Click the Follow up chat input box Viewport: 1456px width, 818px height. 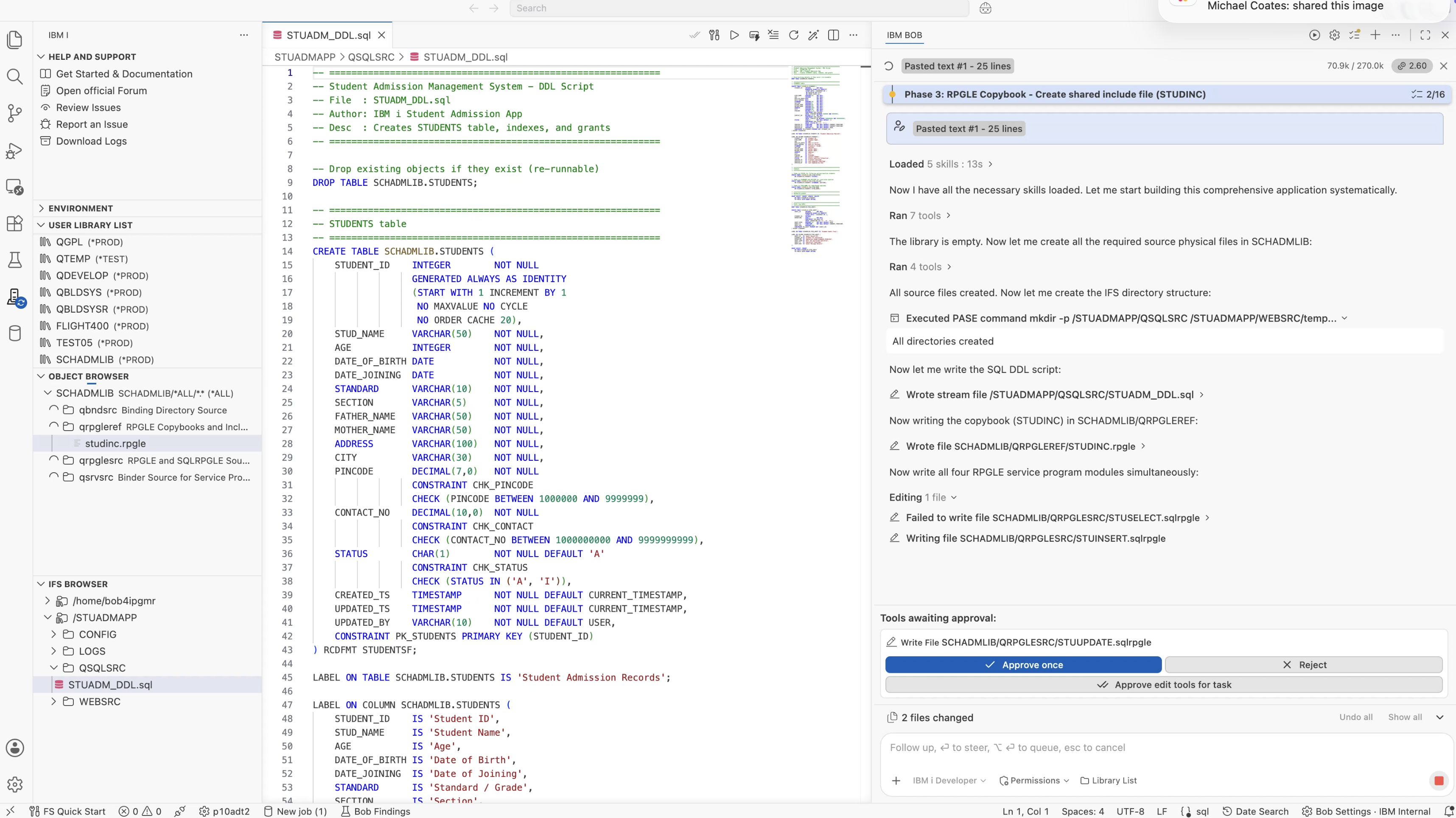tap(1166, 748)
